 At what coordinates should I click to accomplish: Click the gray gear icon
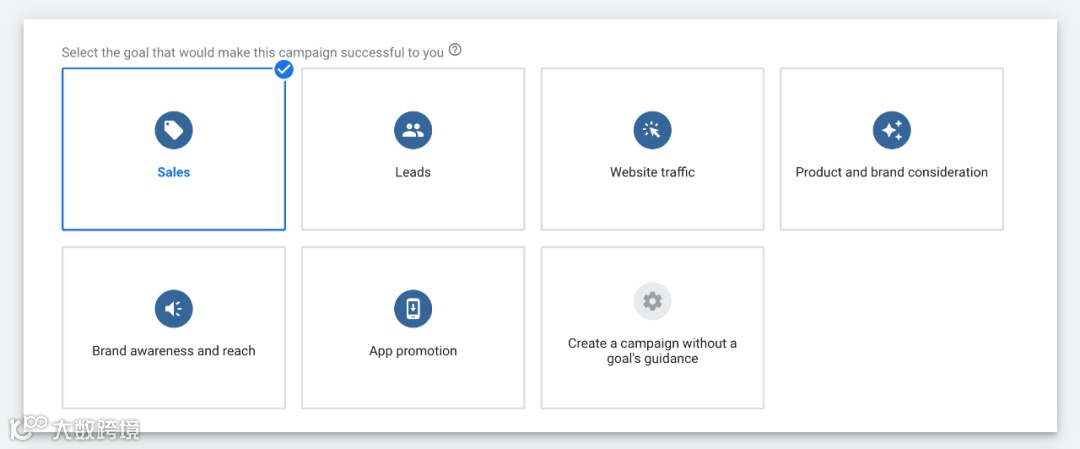tap(652, 301)
